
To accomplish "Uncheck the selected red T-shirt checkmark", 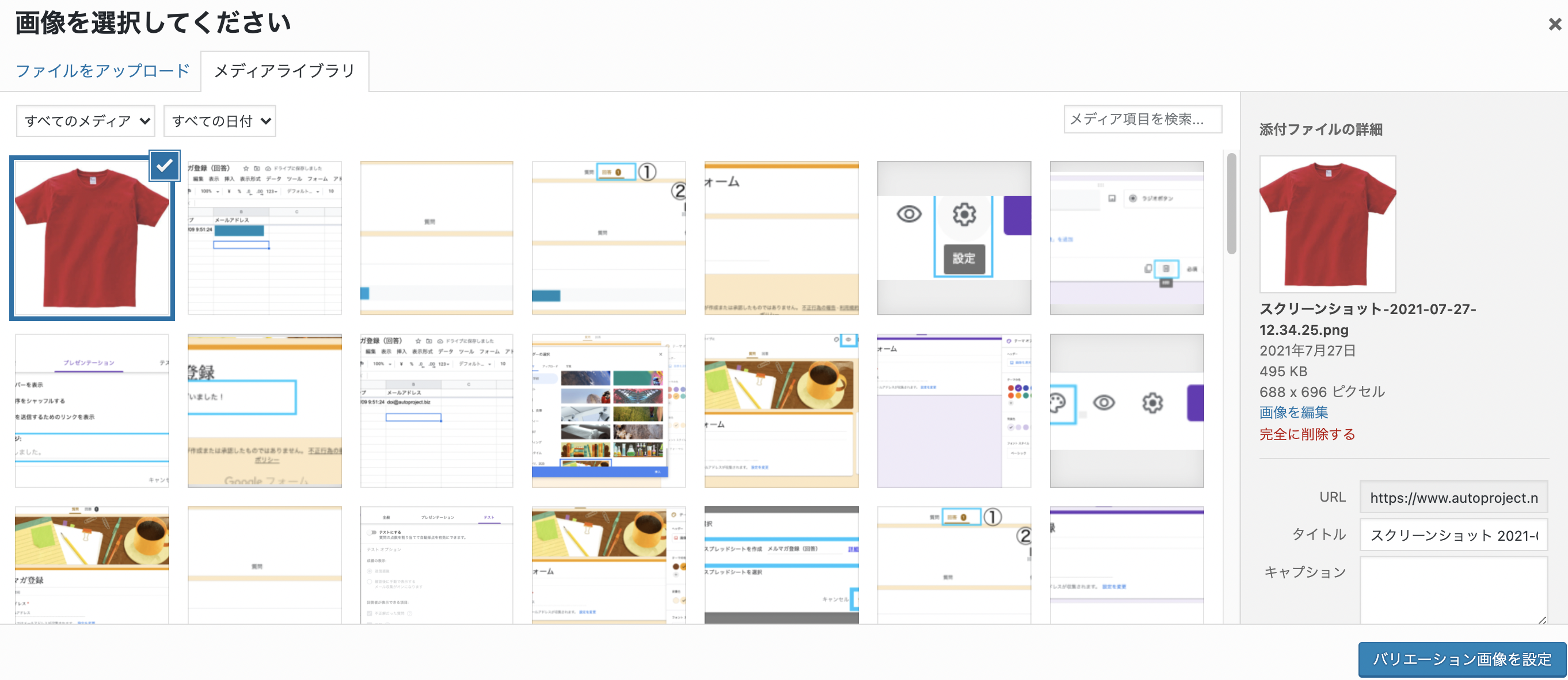I will (x=165, y=166).
